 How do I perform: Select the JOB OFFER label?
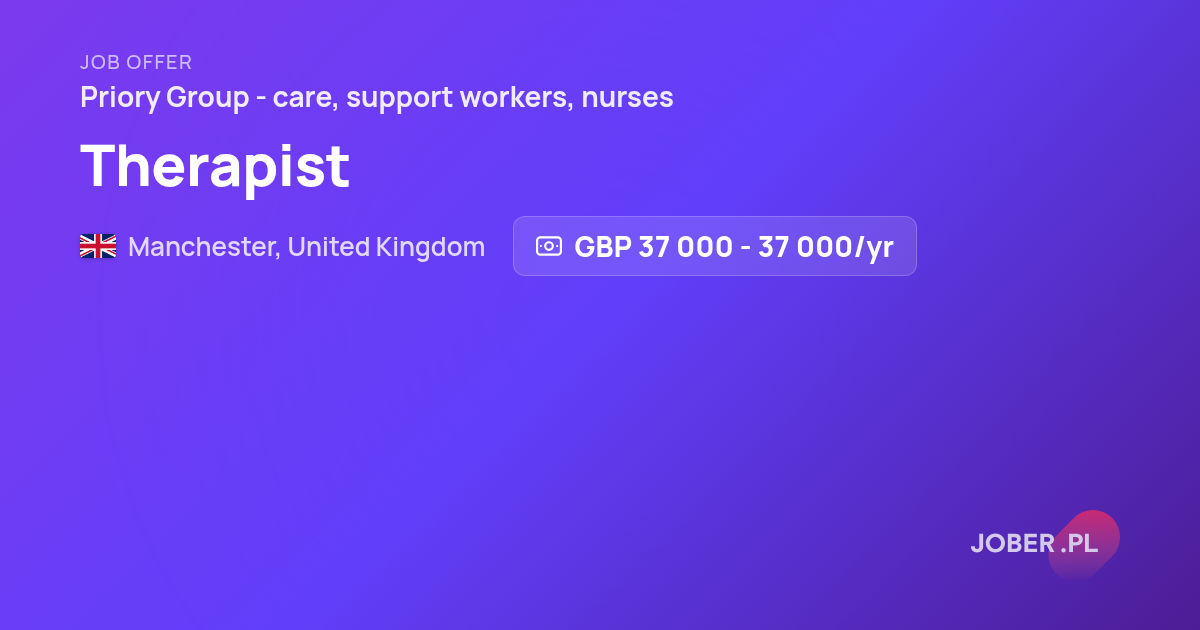pos(136,62)
